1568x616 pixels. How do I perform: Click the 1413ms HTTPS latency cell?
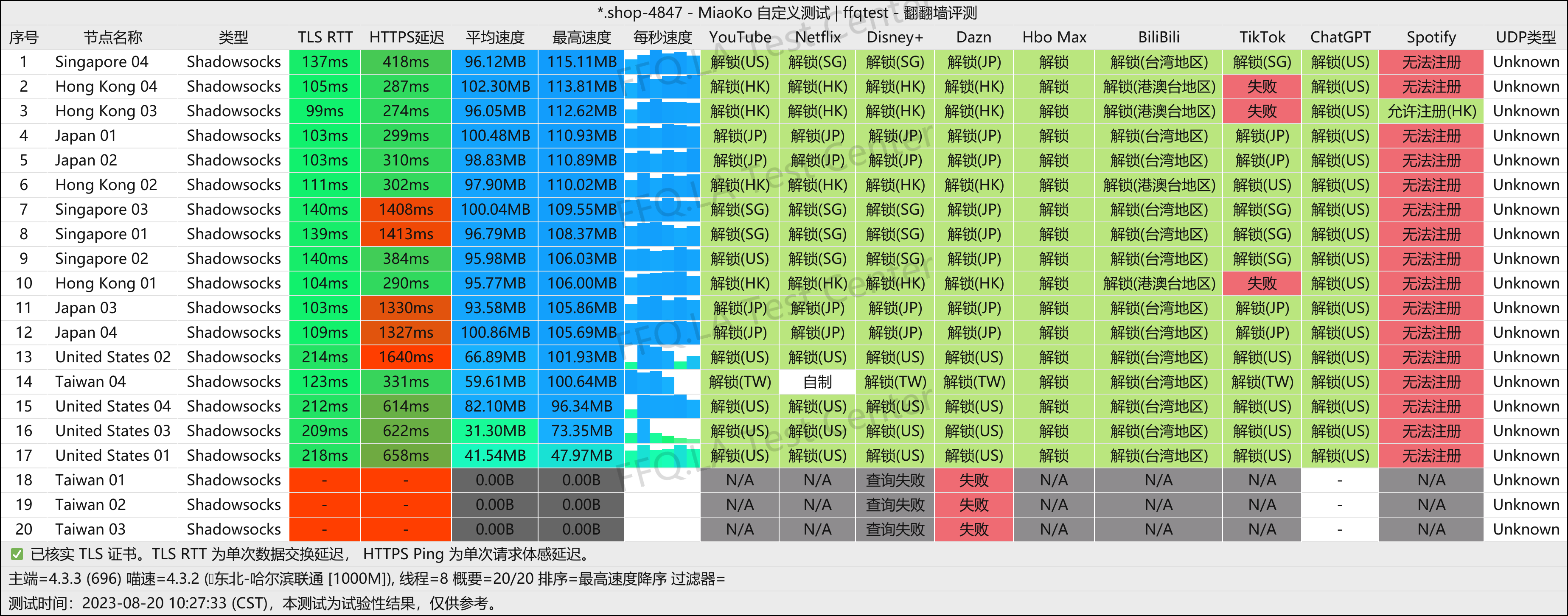tap(406, 234)
